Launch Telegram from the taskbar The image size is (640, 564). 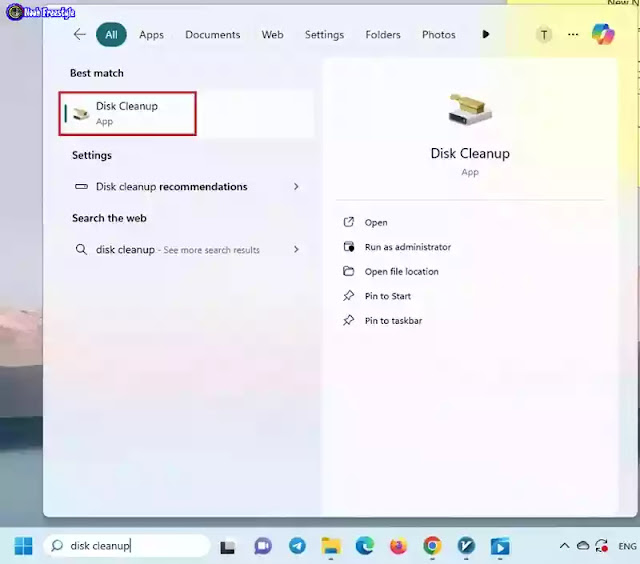(x=297, y=546)
